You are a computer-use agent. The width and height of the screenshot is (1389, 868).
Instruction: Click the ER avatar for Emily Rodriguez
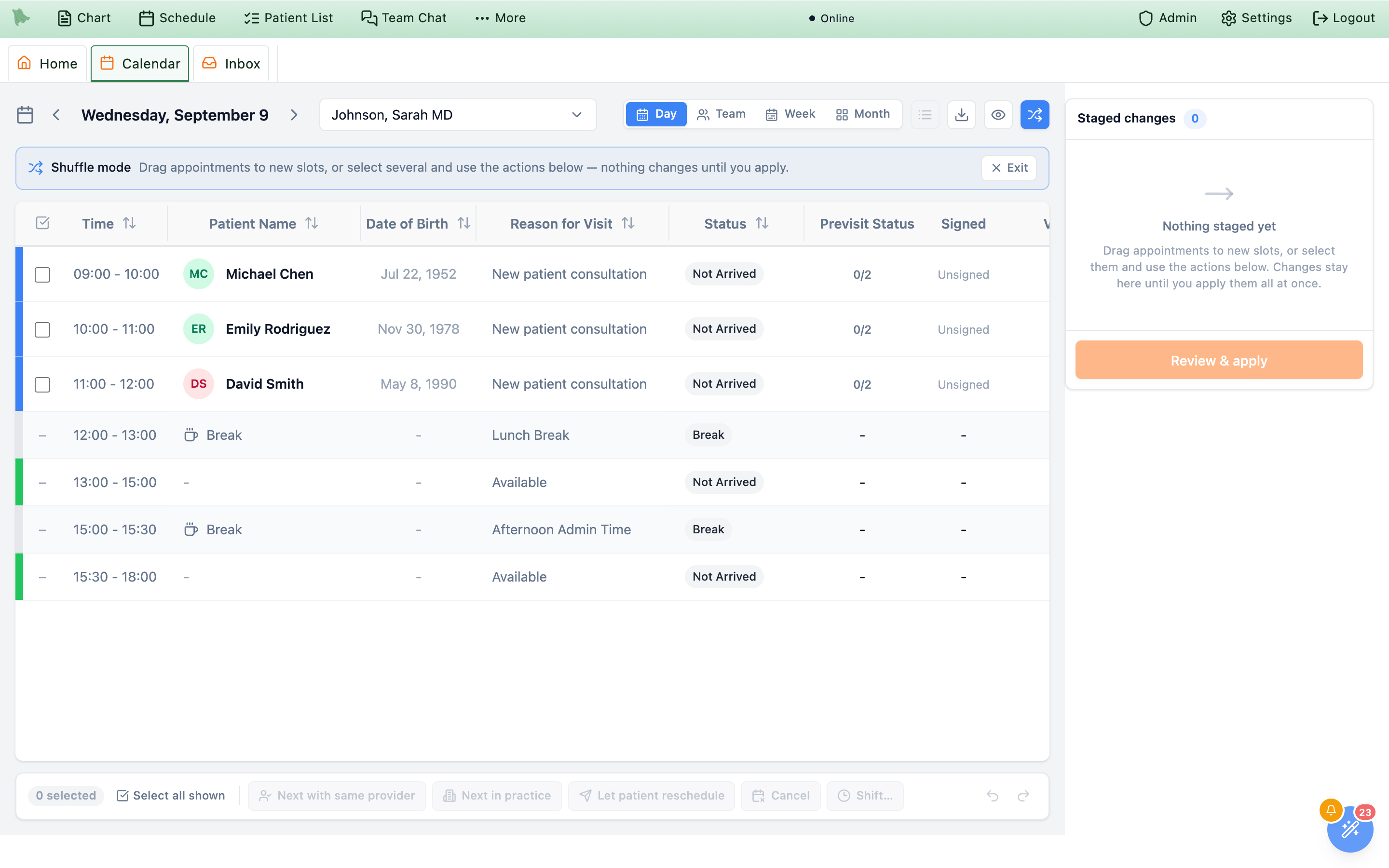click(199, 329)
